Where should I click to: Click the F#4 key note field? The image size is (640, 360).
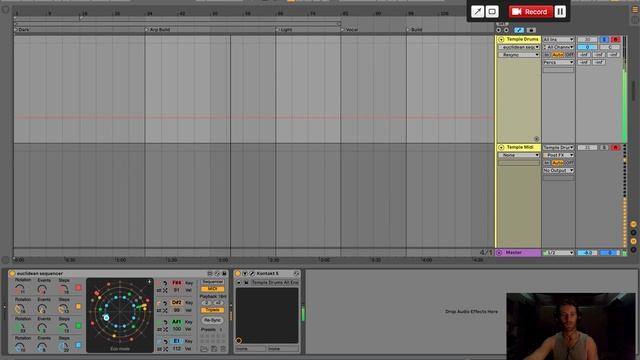[x=176, y=282]
